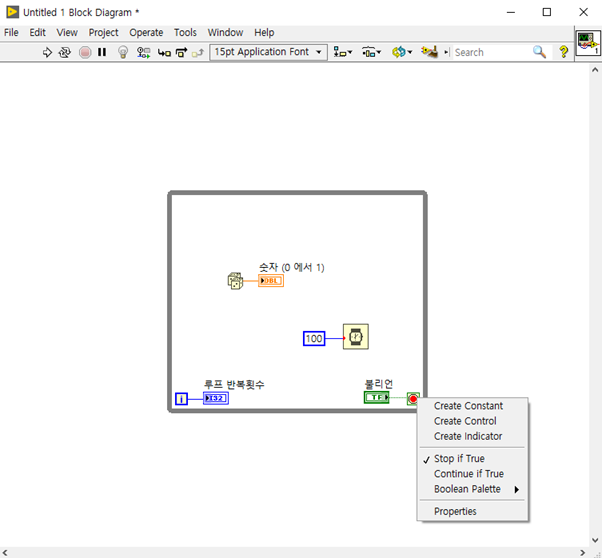This screenshot has width=602, height=558.
Task: Click the 루프 반복횟수 label
Action: [x=234, y=384]
